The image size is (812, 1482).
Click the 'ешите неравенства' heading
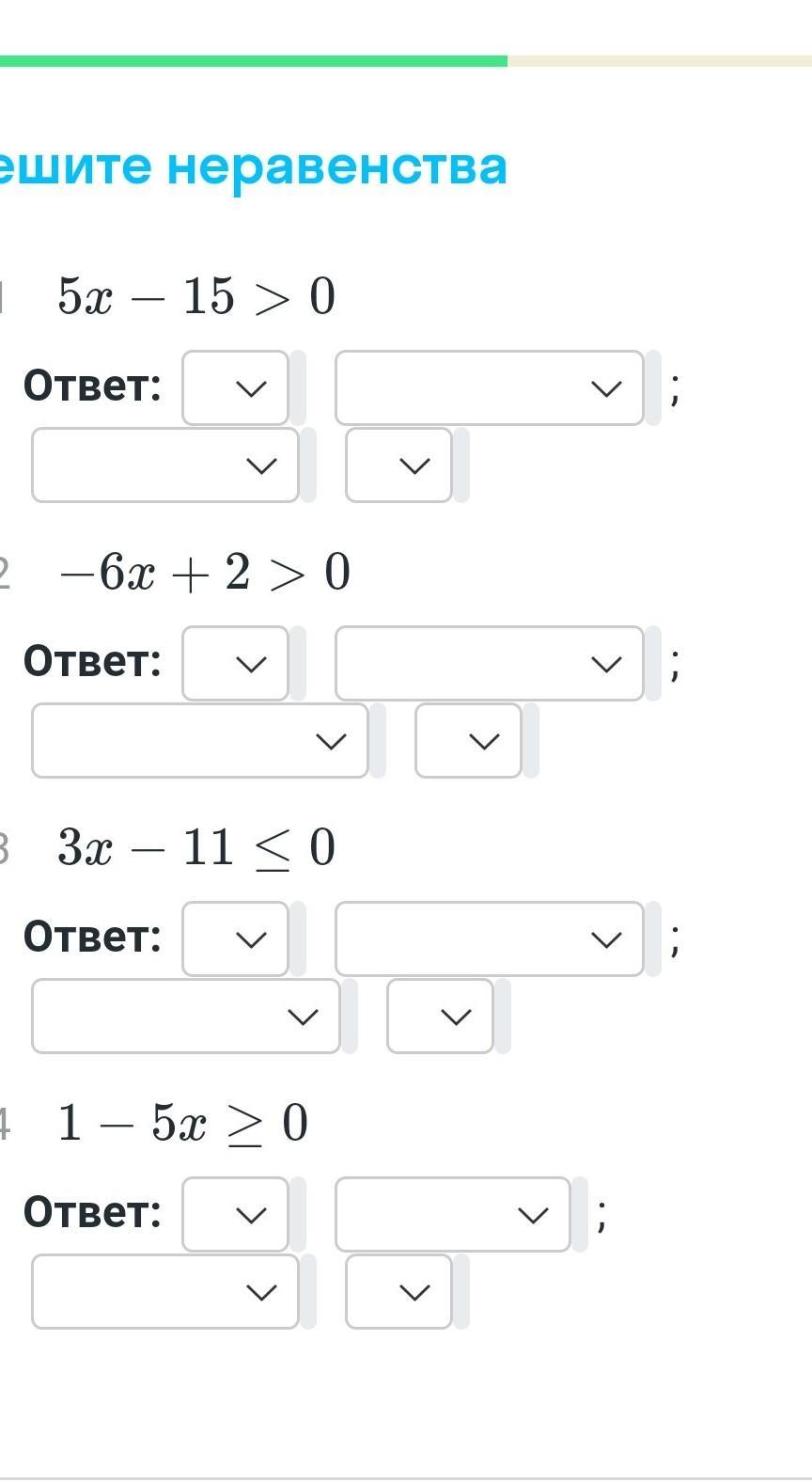(x=254, y=166)
